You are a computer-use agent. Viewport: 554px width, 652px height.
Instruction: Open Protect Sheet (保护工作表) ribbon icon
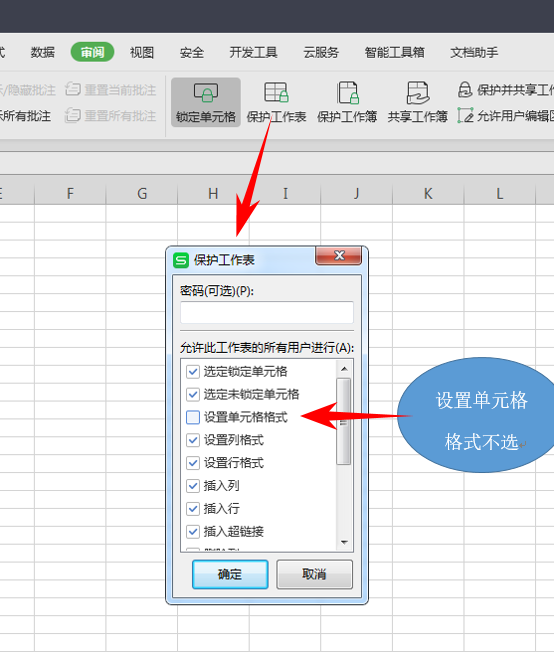pos(276,92)
